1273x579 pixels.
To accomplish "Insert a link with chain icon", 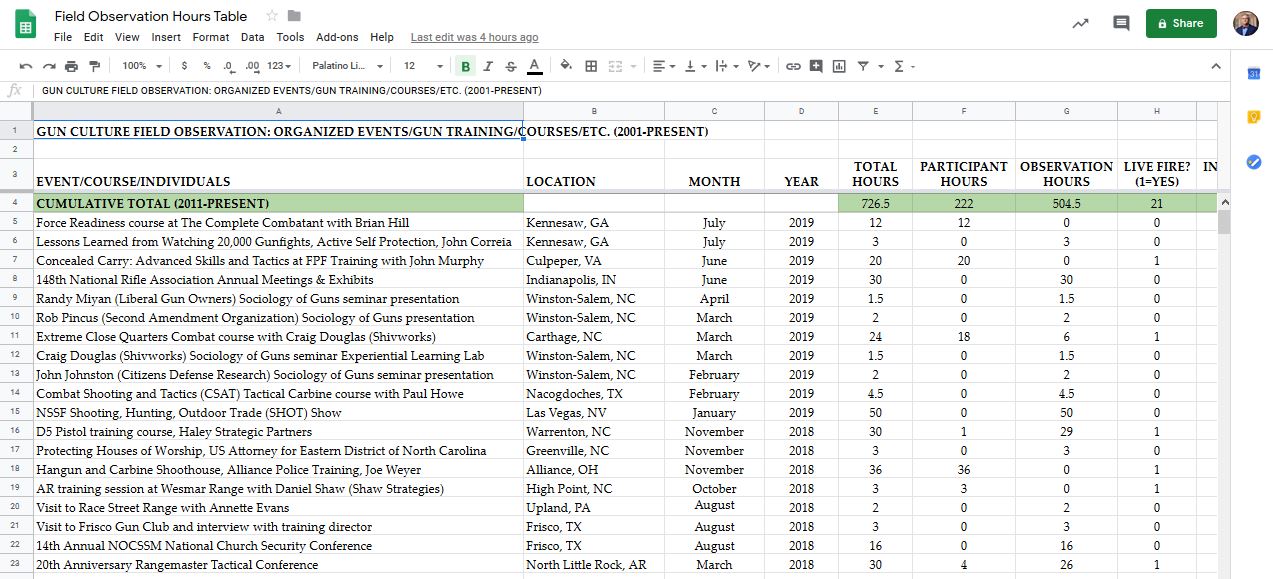I will pos(793,66).
